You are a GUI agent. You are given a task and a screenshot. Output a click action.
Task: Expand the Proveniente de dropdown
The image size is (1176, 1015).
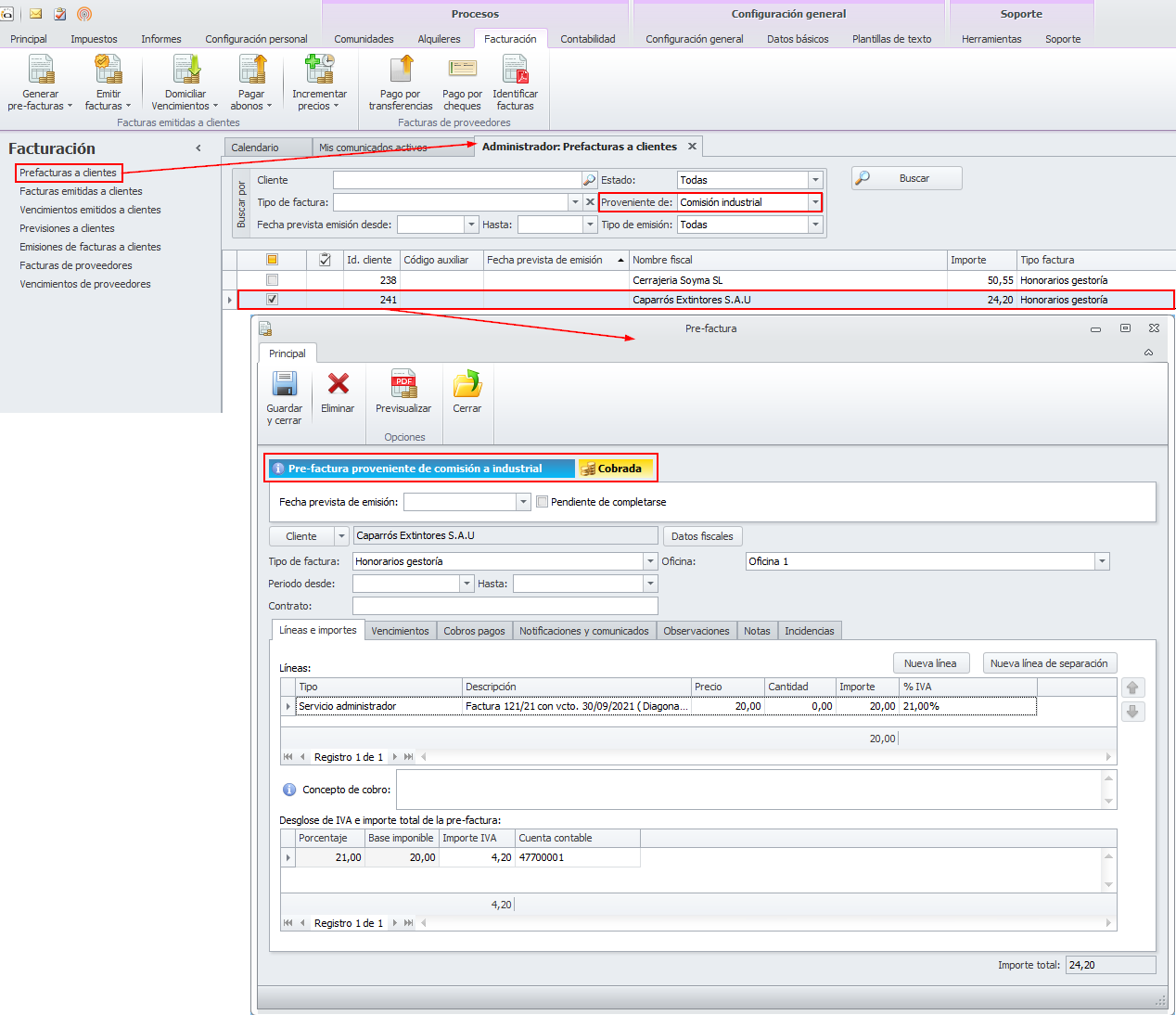pyautogui.click(x=815, y=202)
